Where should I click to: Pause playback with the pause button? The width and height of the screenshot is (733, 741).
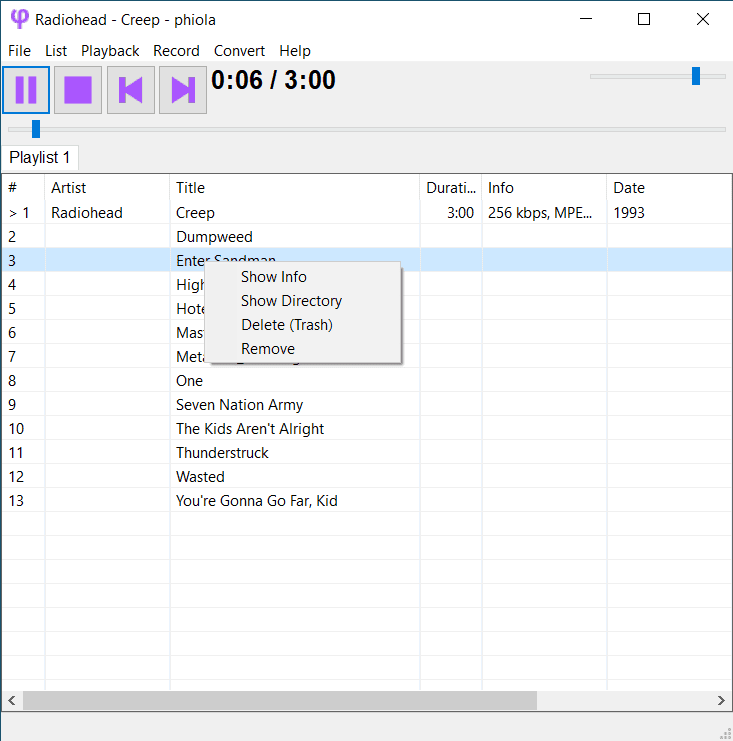(x=26, y=90)
